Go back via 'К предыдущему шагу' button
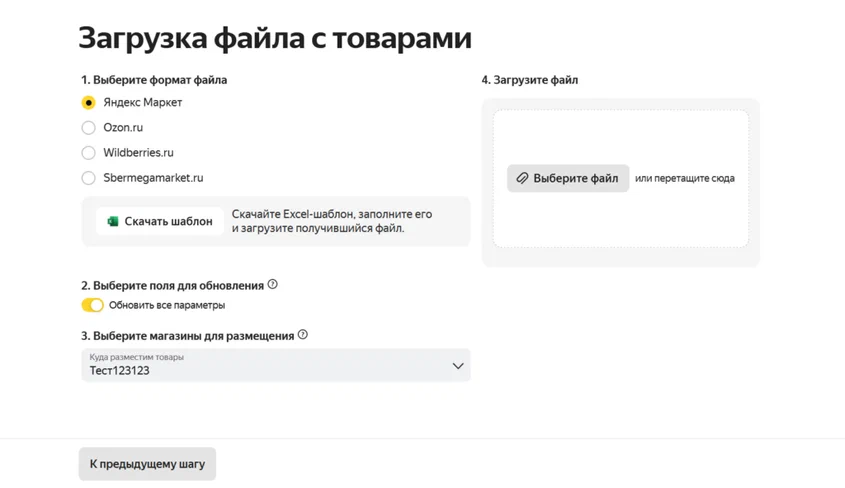 tap(147, 464)
